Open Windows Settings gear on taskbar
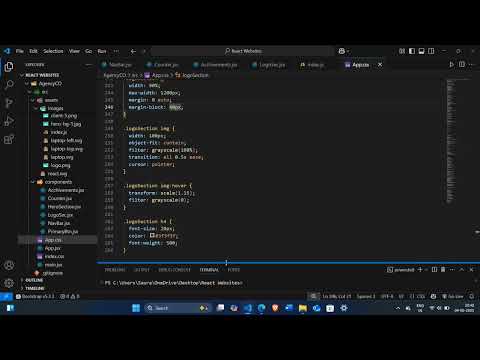The width and height of the screenshot is (480, 360). 344,308
